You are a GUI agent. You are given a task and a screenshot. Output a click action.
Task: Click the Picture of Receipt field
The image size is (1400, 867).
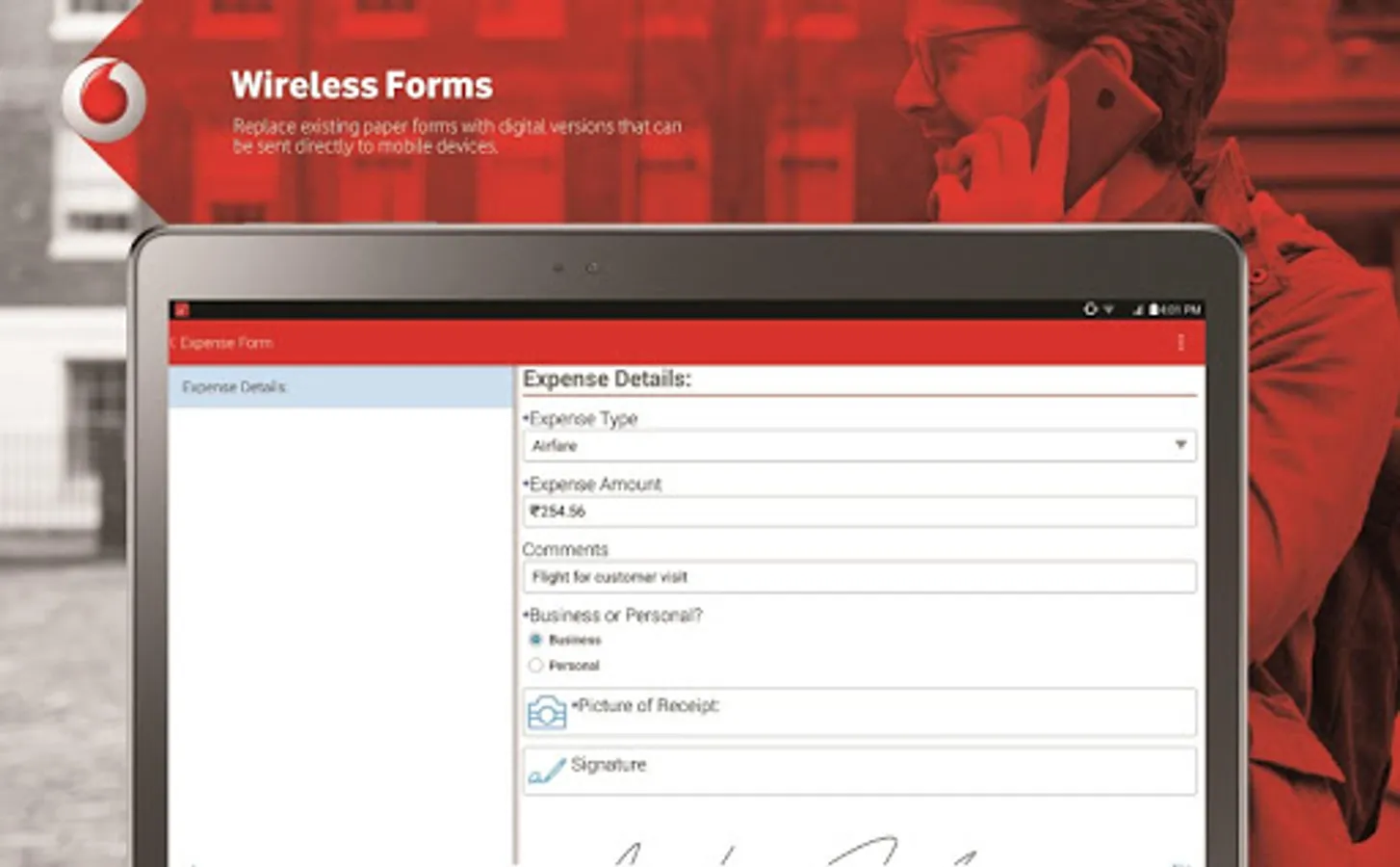coord(859,713)
